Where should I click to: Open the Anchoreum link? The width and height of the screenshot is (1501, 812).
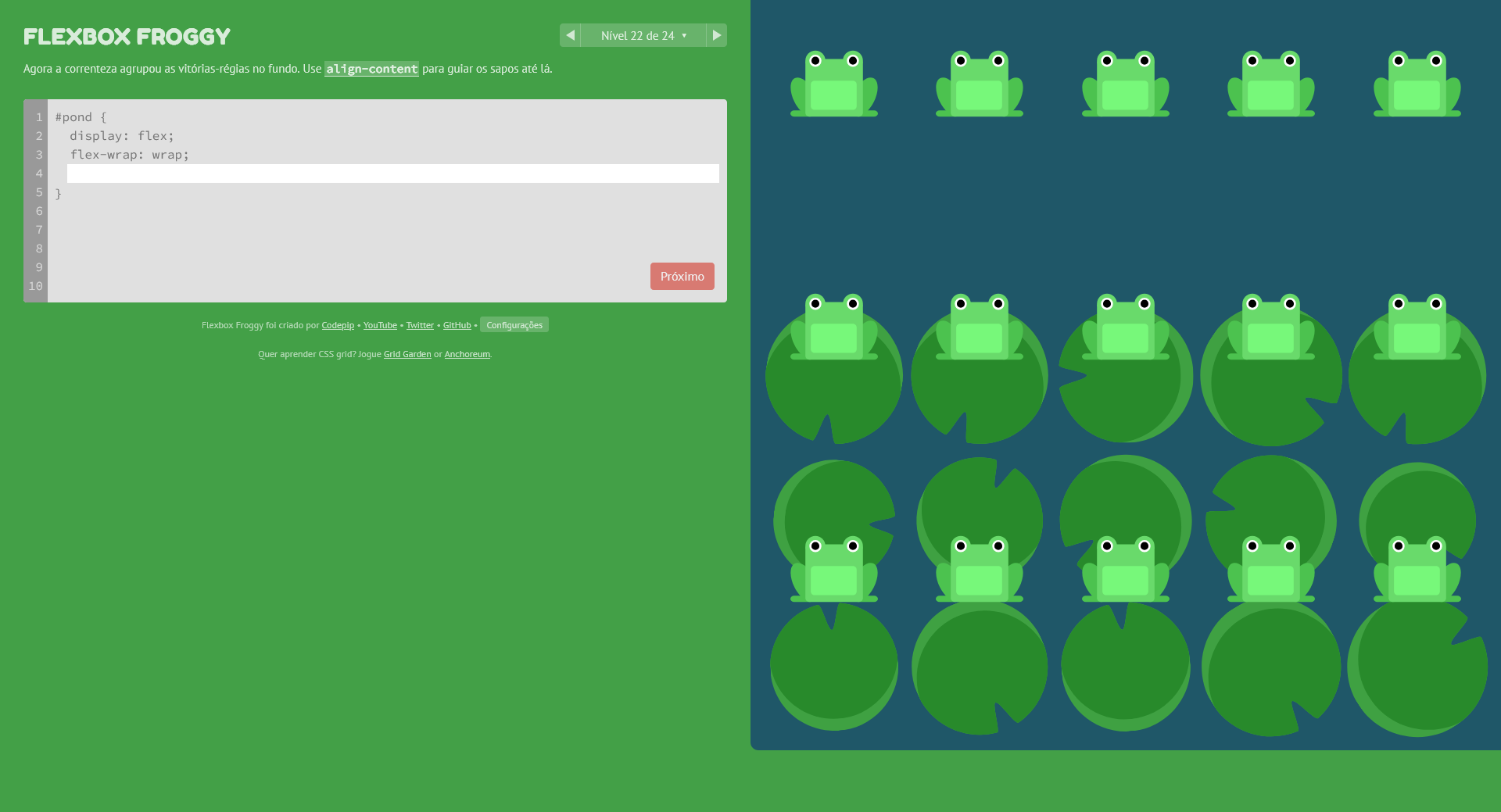(467, 354)
